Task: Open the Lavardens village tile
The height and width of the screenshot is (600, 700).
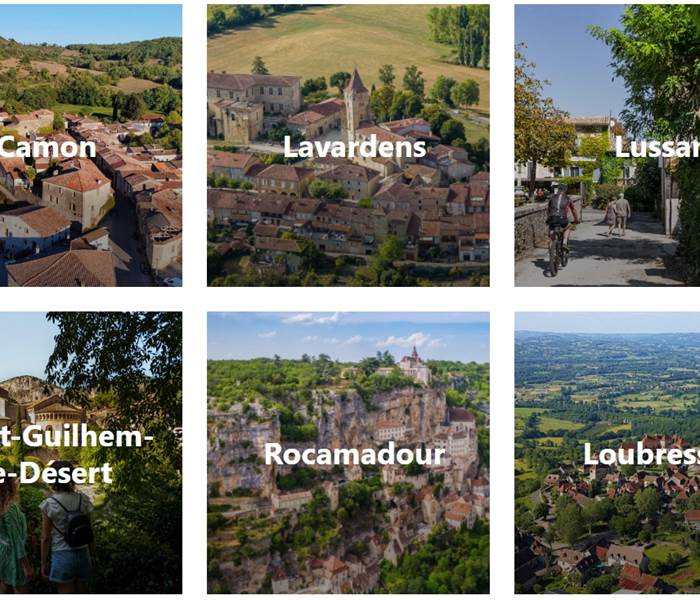Action: pos(348,146)
